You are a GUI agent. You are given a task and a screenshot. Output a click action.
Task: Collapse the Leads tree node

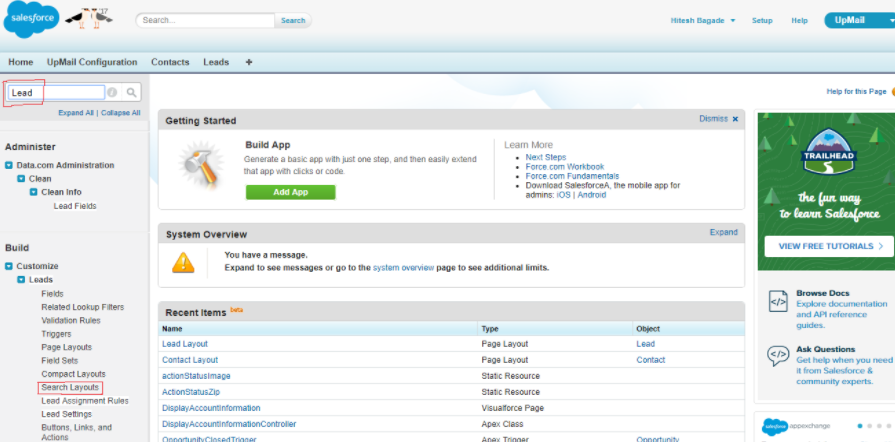point(21,280)
